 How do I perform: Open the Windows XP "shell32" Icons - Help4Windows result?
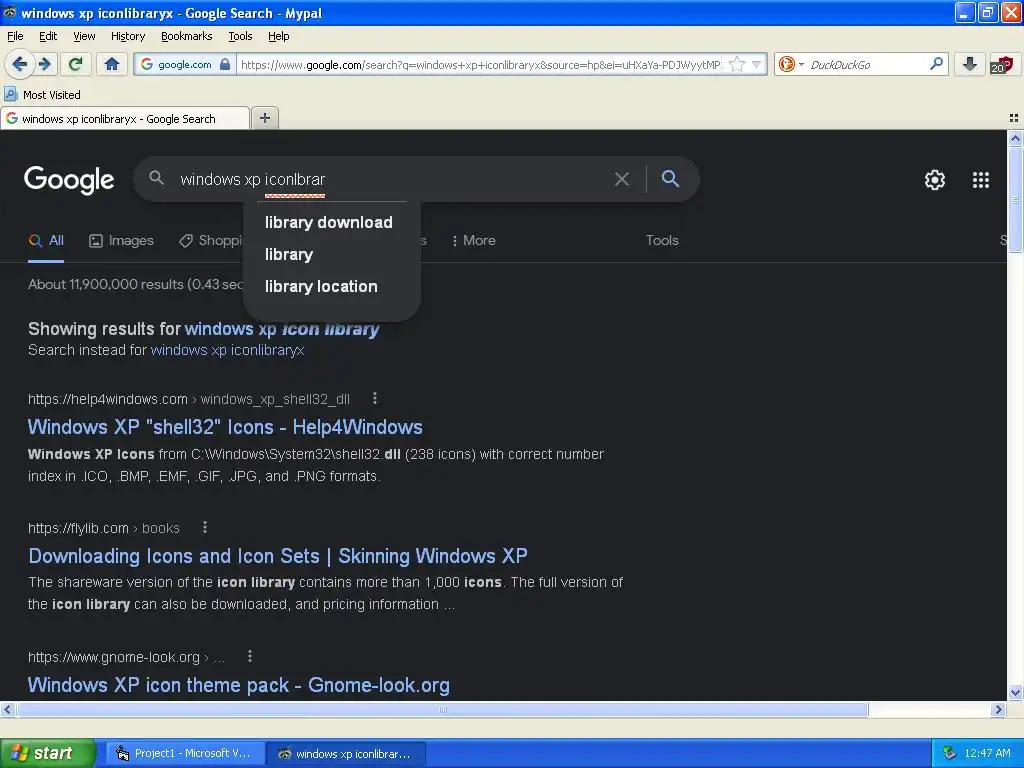point(225,427)
